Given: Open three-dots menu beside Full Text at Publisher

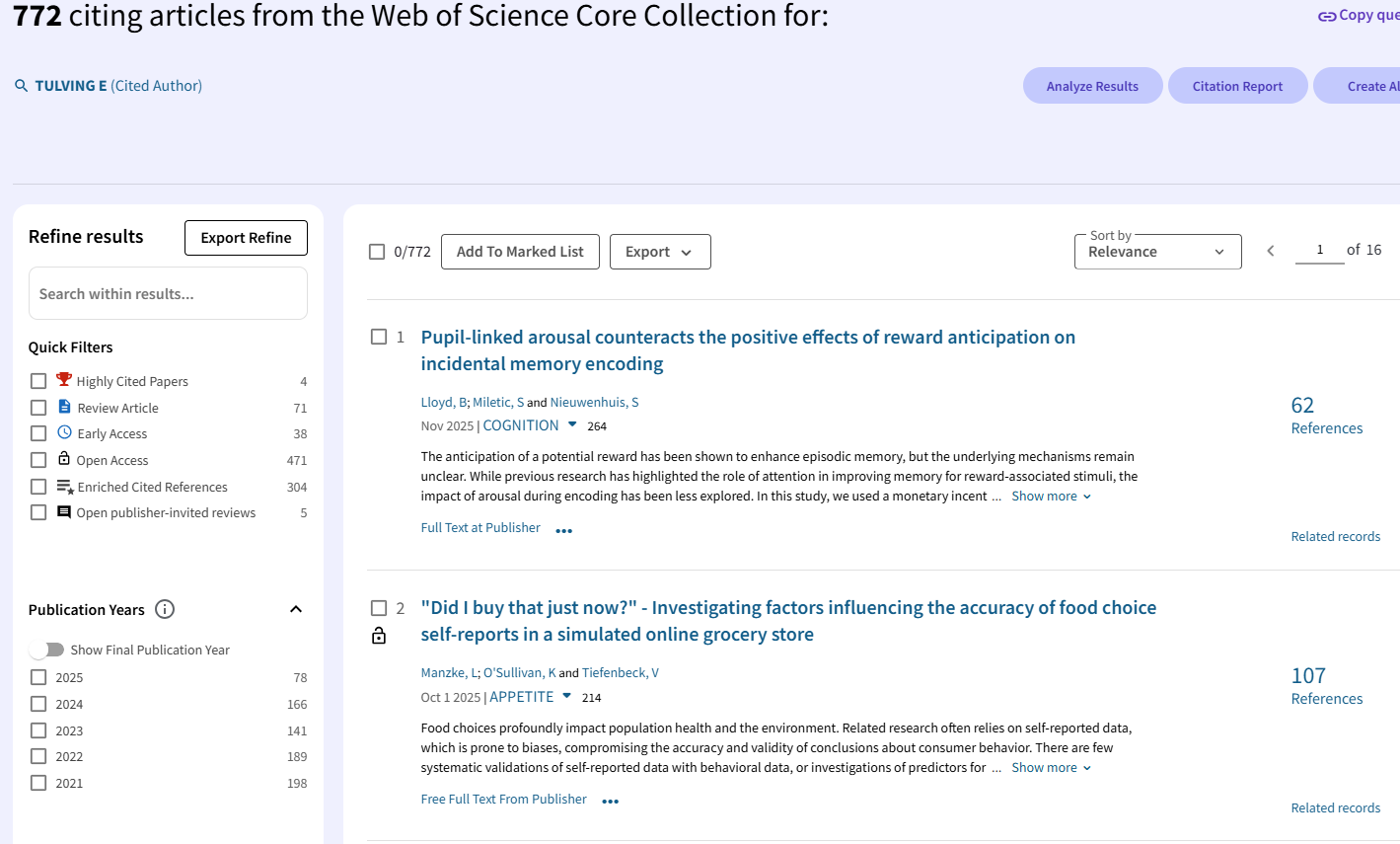Looking at the screenshot, I should click(x=564, y=530).
